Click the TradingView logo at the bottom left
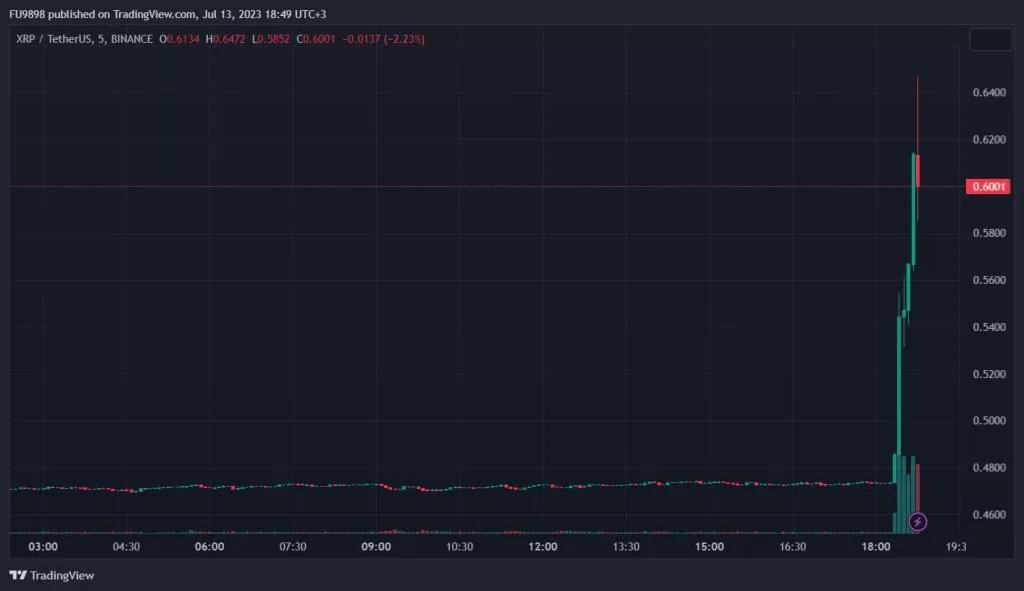 coord(51,575)
